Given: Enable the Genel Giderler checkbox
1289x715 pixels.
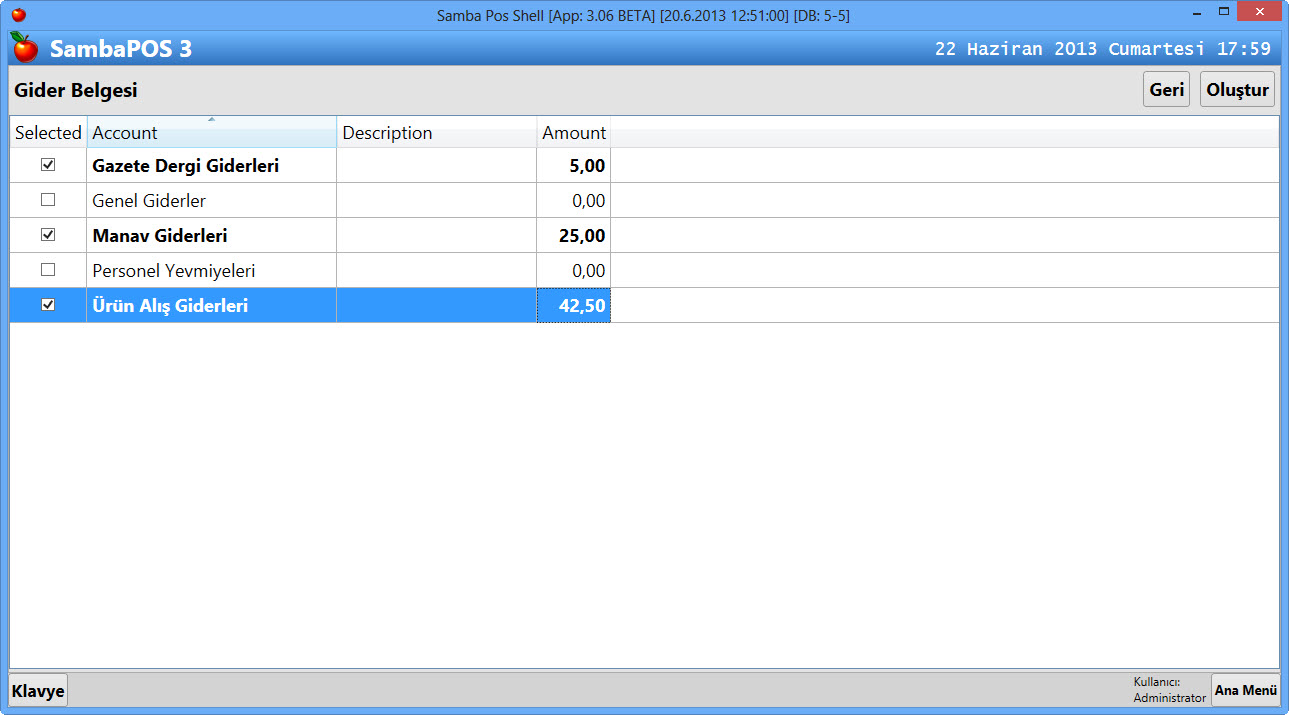Looking at the screenshot, I should pos(48,200).
